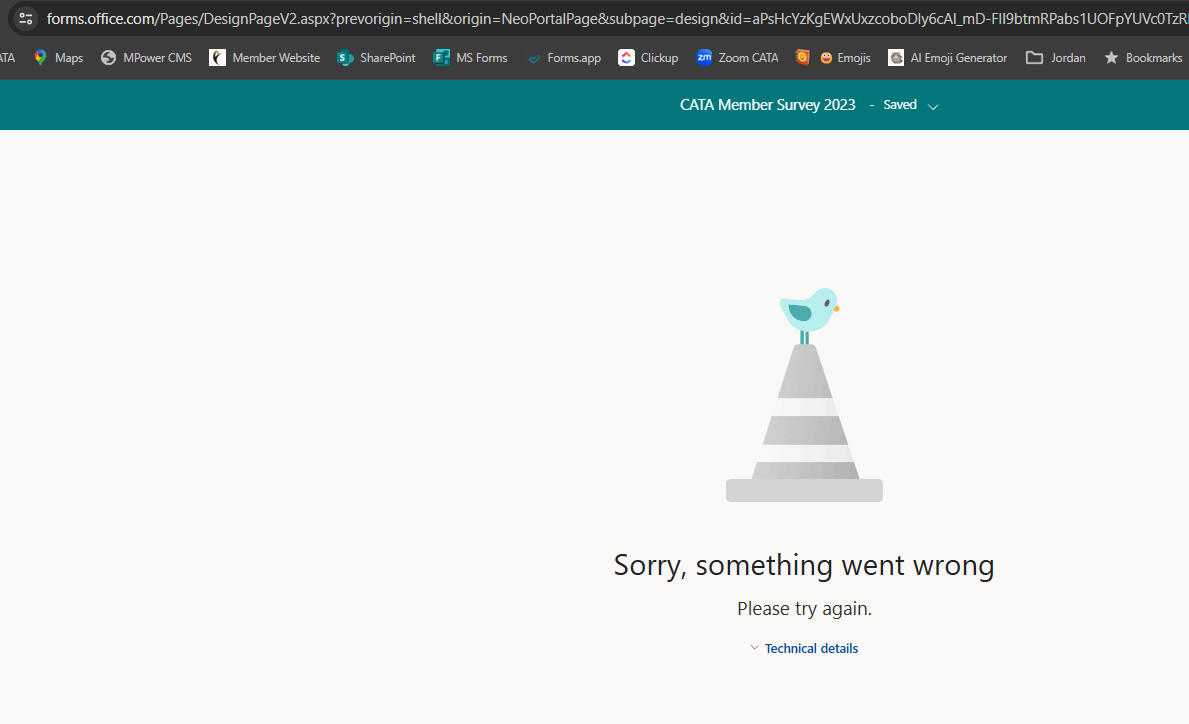Screen dimensions: 1189x724
Task: Launch the MS Forms bookmark icon
Action: (441, 58)
